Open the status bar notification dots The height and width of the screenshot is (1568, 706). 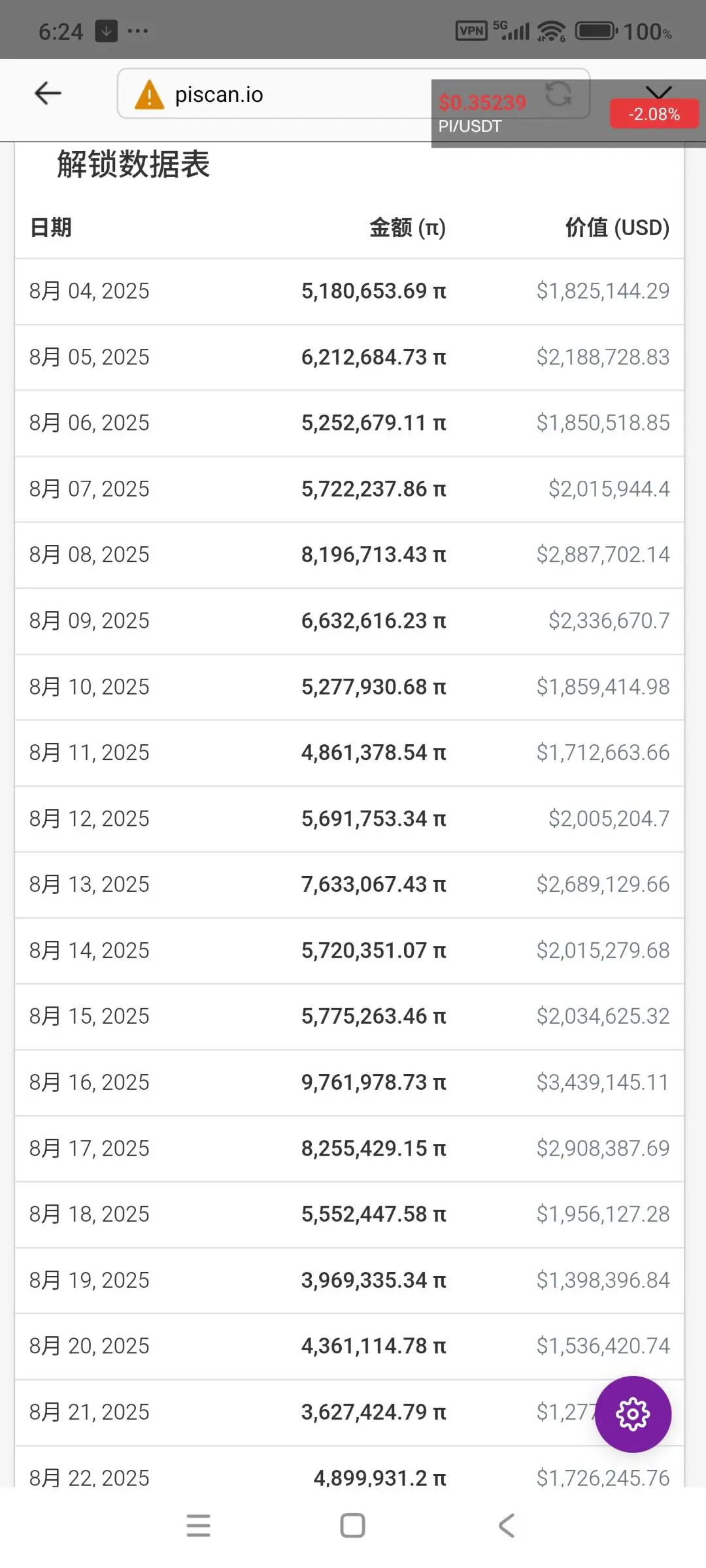[x=138, y=31]
